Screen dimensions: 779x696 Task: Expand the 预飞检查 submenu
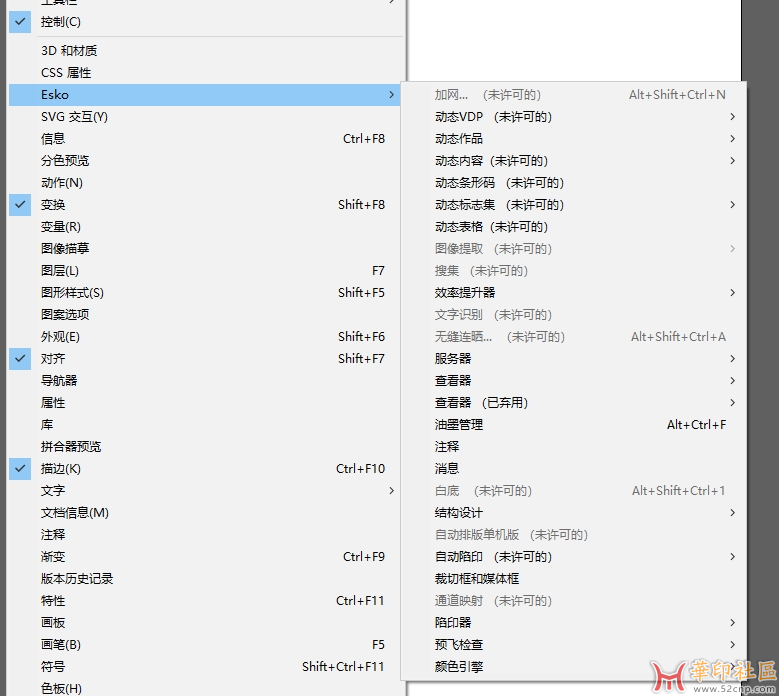[574, 644]
